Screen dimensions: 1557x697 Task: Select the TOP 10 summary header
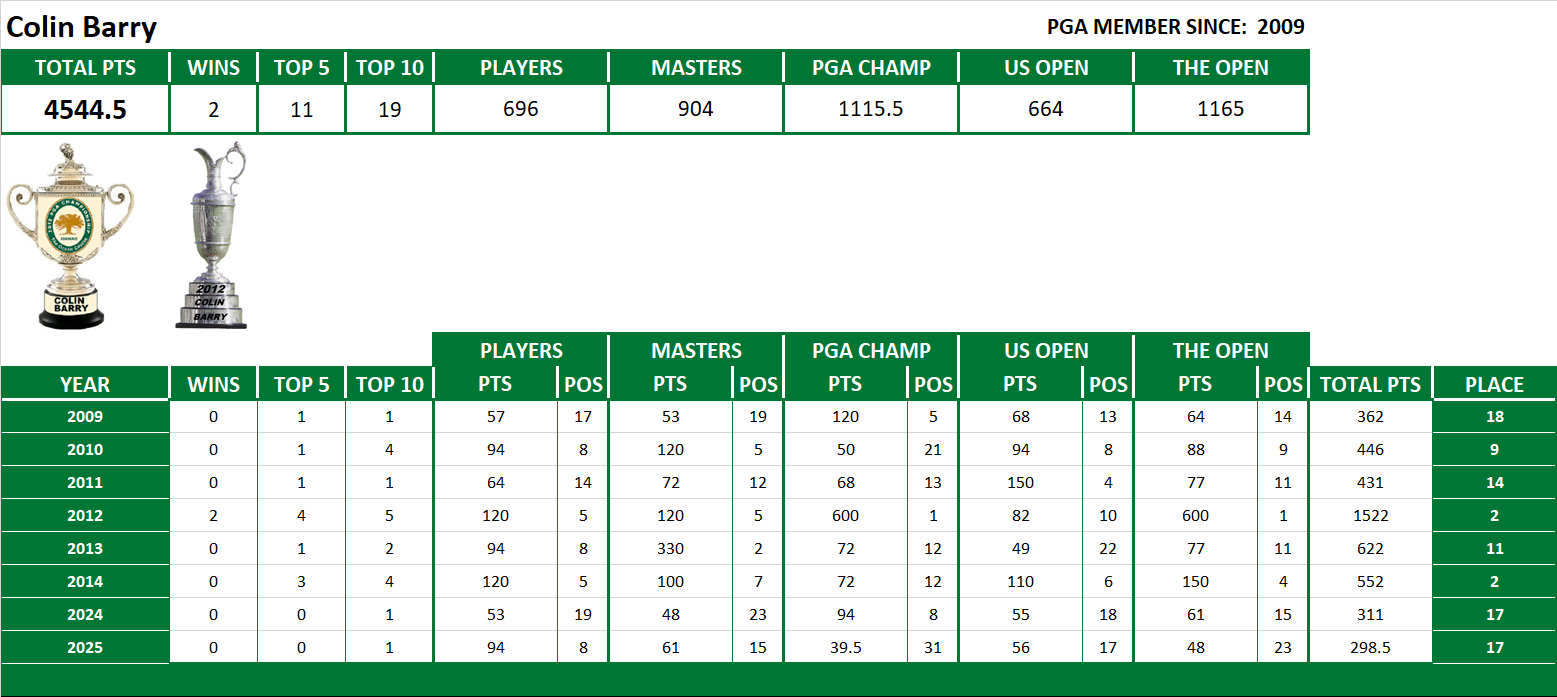tap(389, 67)
